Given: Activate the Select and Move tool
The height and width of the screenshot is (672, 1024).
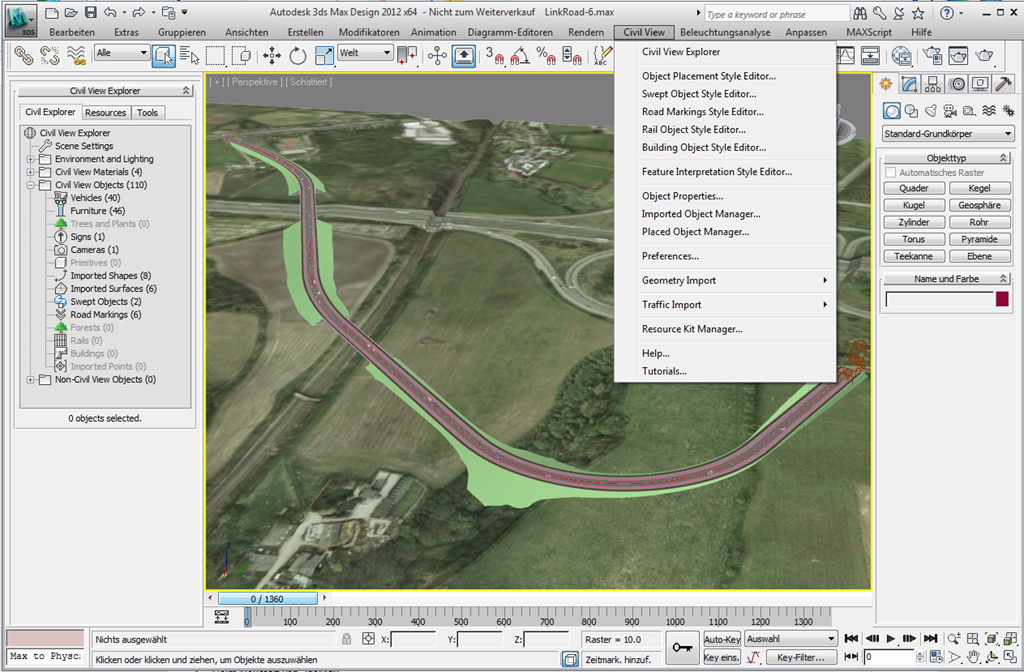Looking at the screenshot, I should coord(272,57).
